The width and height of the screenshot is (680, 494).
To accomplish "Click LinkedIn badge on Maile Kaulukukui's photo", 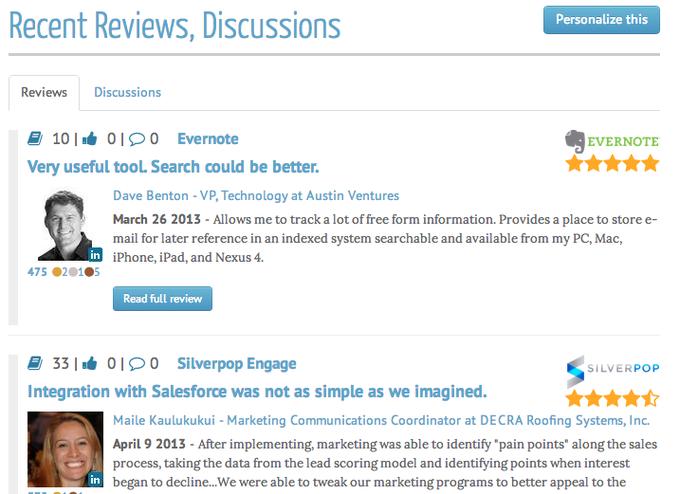I will point(95,480).
